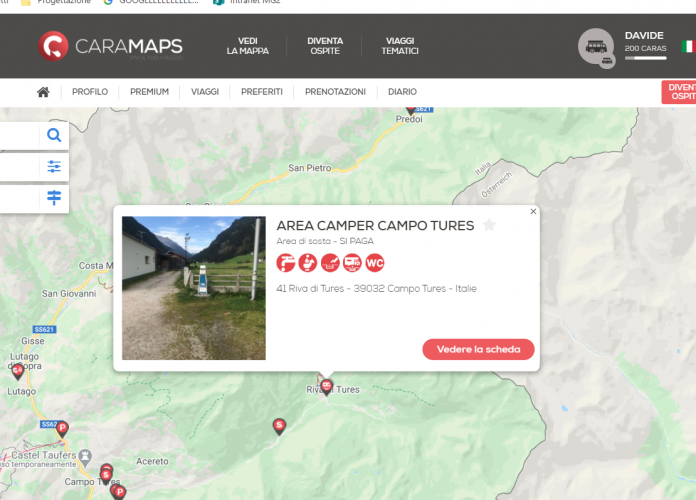Click the Vedere la scheda button
This screenshot has width=696, height=500.
pyautogui.click(x=478, y=349)
